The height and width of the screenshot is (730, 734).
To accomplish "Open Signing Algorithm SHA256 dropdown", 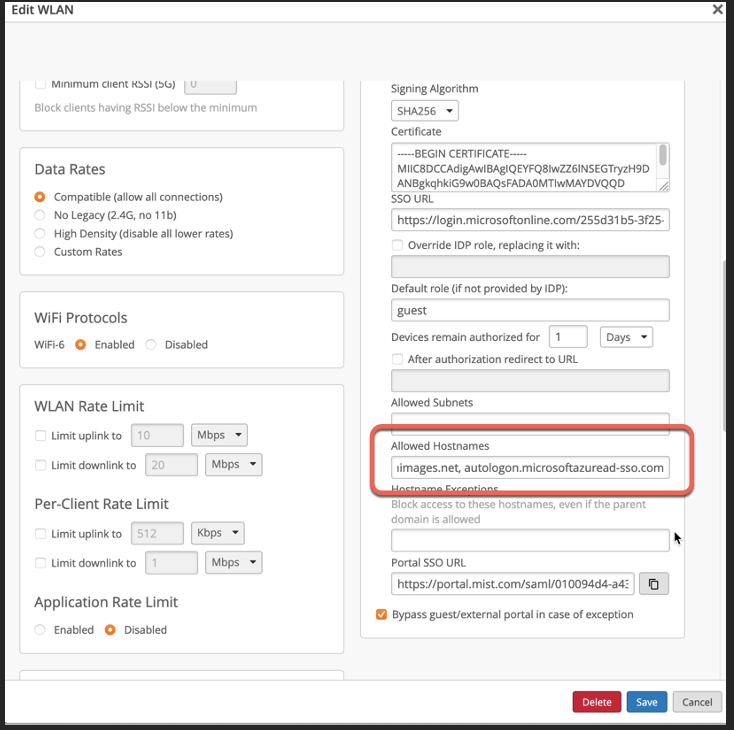I will pyautogui.click(x=424, y=111).
